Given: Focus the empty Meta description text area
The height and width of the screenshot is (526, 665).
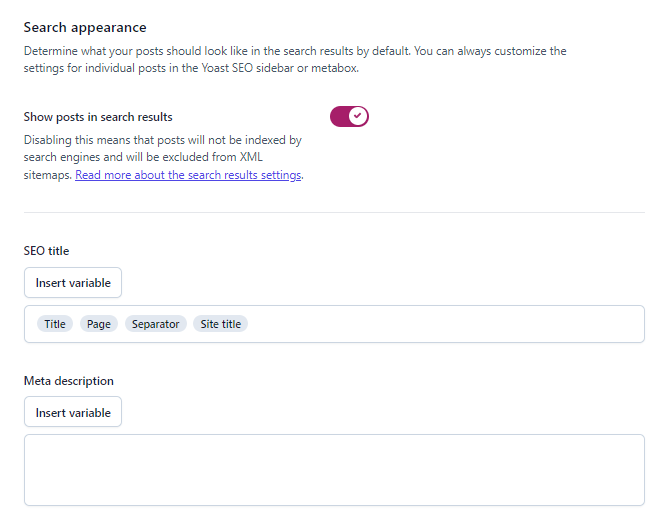Looking at the screenshot, I should 334,470.
